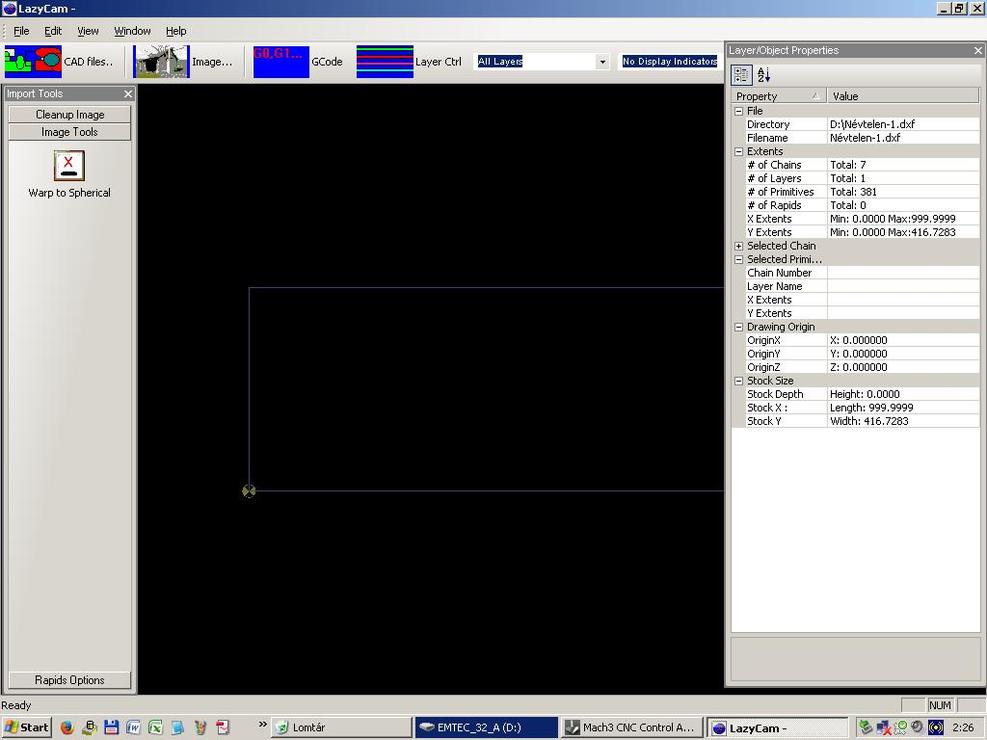Select the Warp to Spherical tool

[69, 166]
